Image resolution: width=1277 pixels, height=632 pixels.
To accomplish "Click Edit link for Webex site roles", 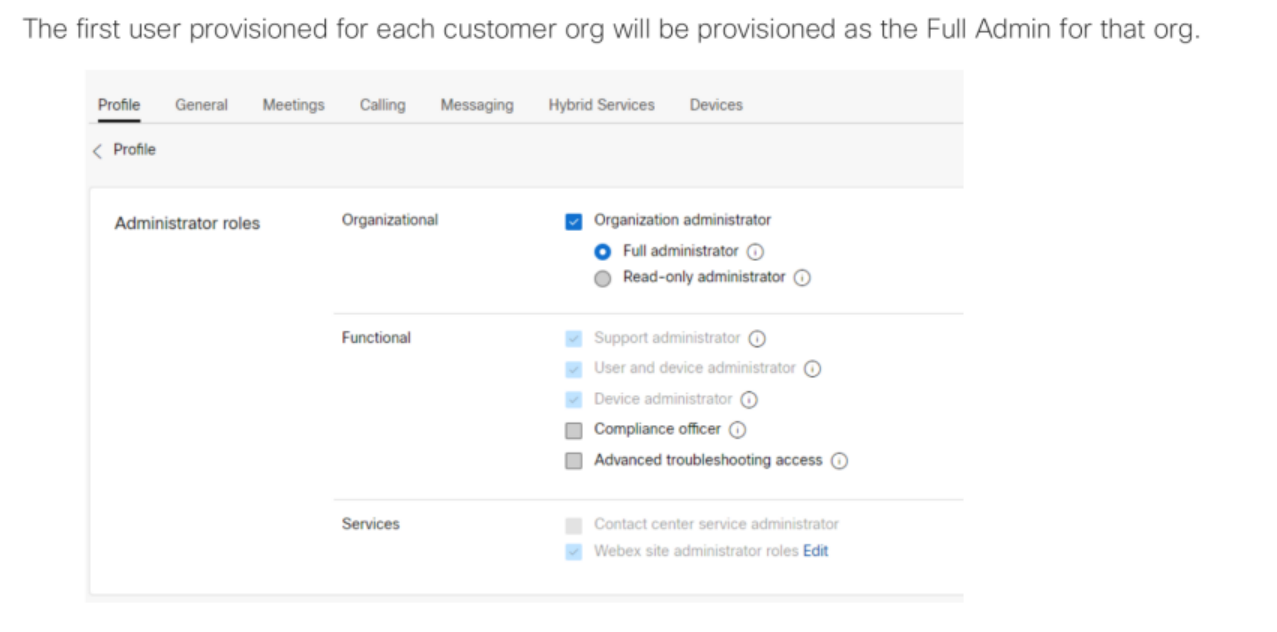I will tap(816, 551).
